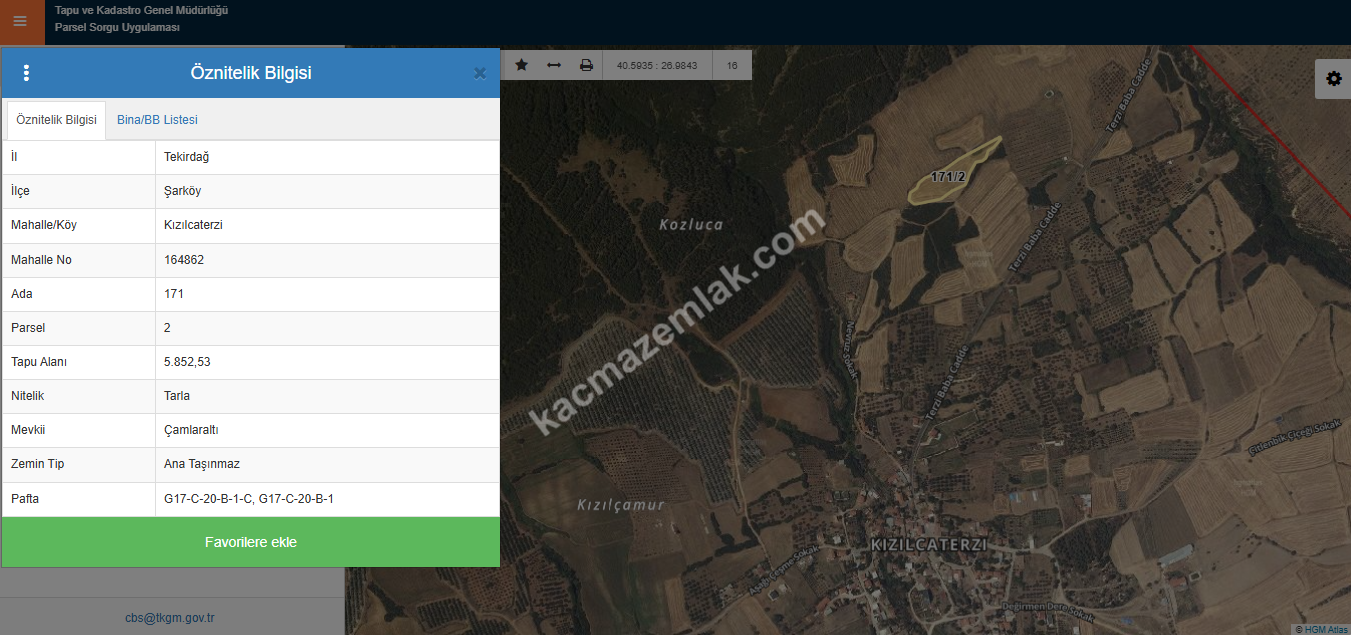Viewport: 1351px width, 635px height.
Task: Click the coordinates display 40.5935 : 26.9843
Action: click(657, 65)
